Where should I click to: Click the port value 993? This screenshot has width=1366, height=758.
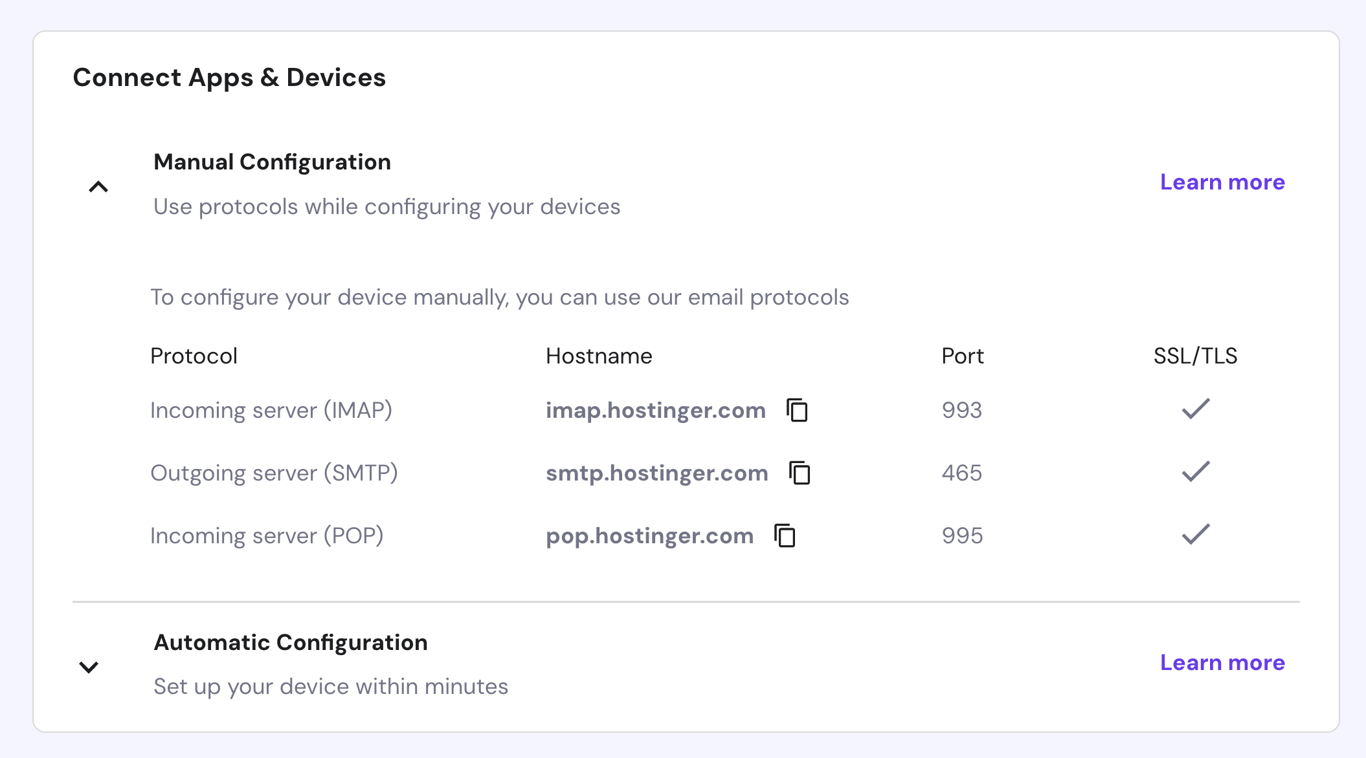[x=961, y=409]
